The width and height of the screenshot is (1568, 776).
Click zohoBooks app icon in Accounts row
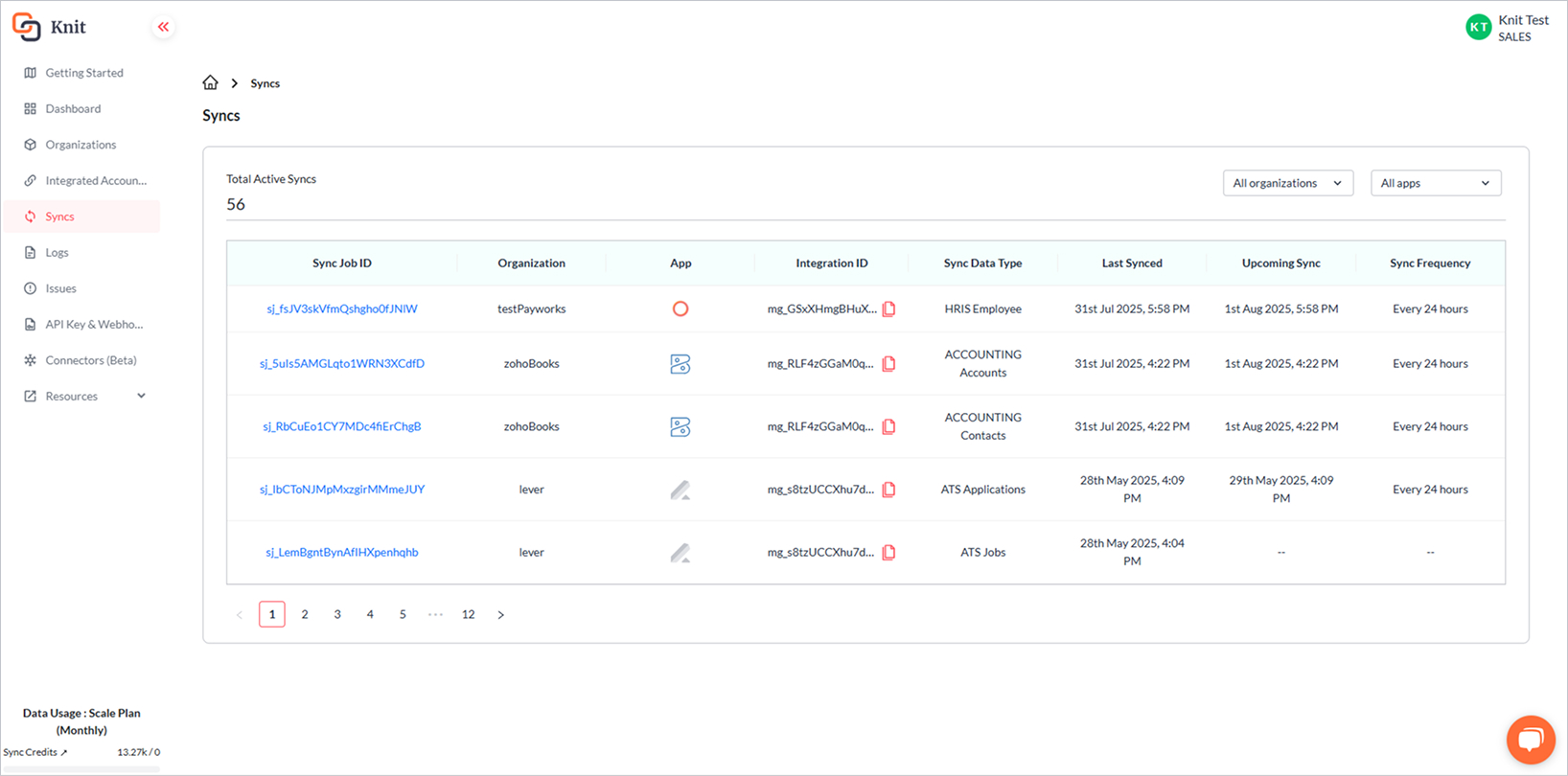(x=680, y=363)
